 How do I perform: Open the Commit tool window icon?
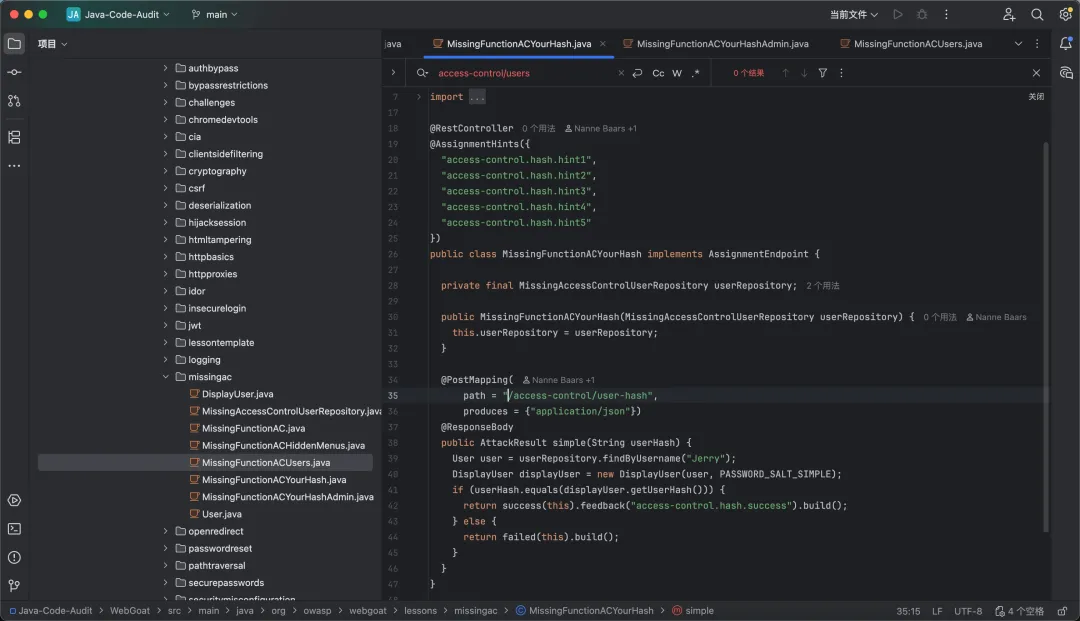click(x=14, y=73)
